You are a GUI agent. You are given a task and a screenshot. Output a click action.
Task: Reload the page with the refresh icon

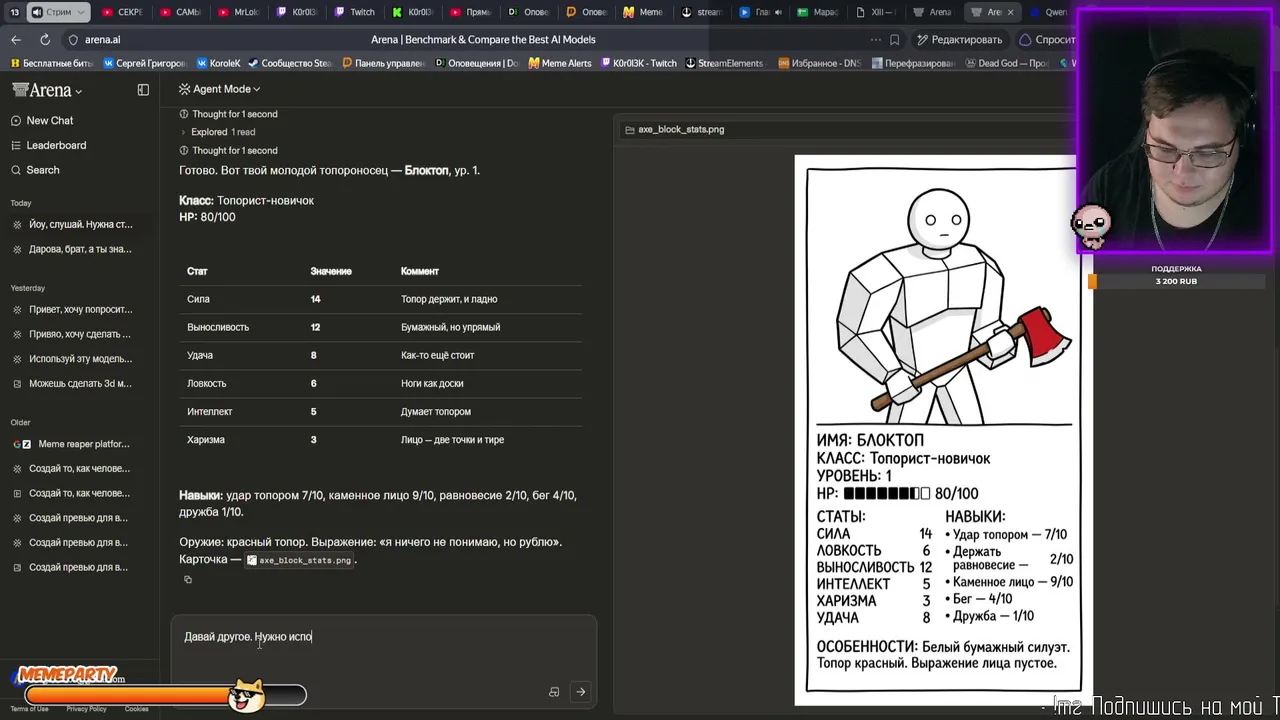tap(45, 39)
